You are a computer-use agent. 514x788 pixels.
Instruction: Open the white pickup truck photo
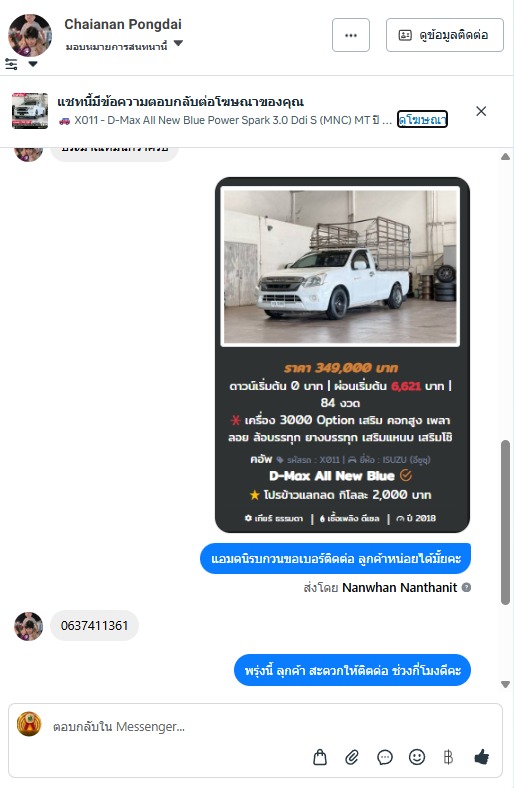pyautogui.click(x=340, y=266)
